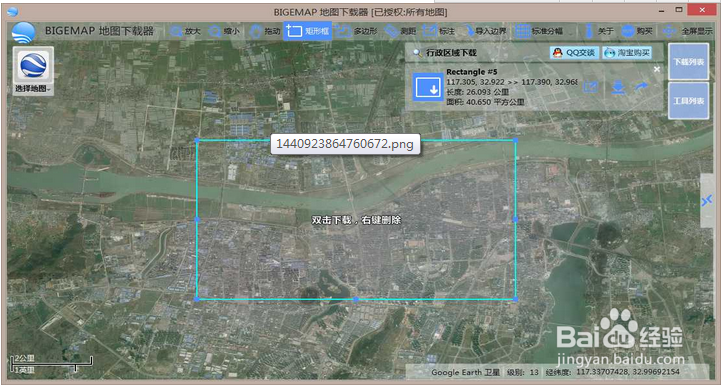Select the 放大 zoom-in tool
This screenshot has height=385, width=724.
(x=185, y=31)
